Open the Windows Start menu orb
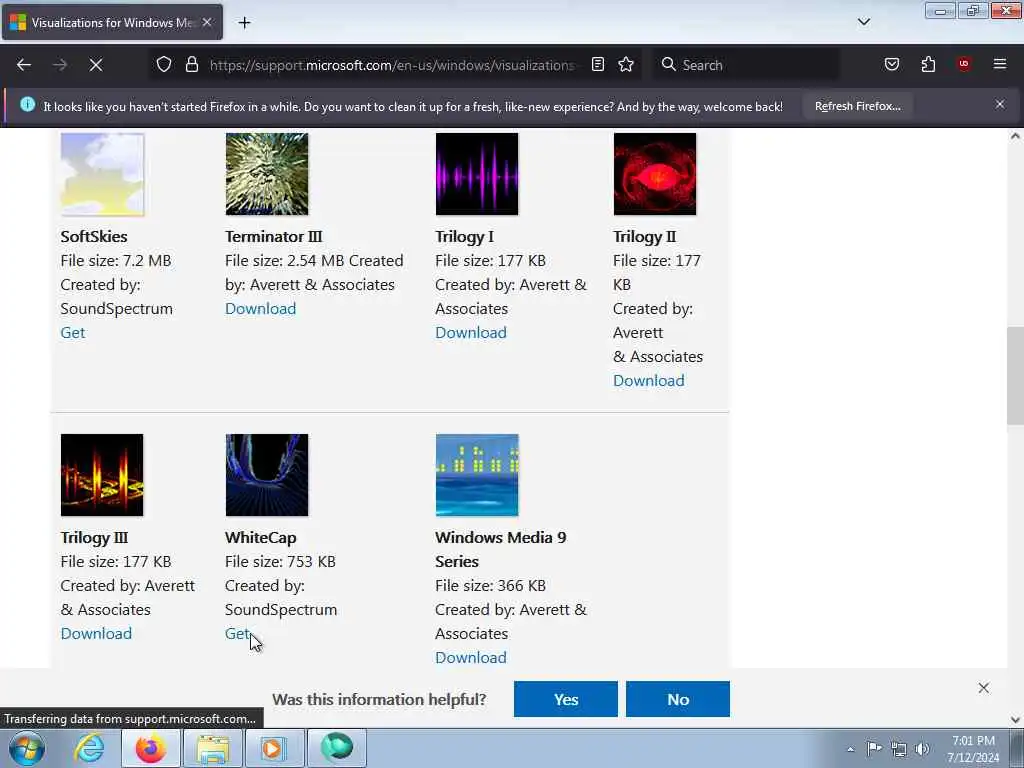The image size is (1024, 768). click(27, 748)
